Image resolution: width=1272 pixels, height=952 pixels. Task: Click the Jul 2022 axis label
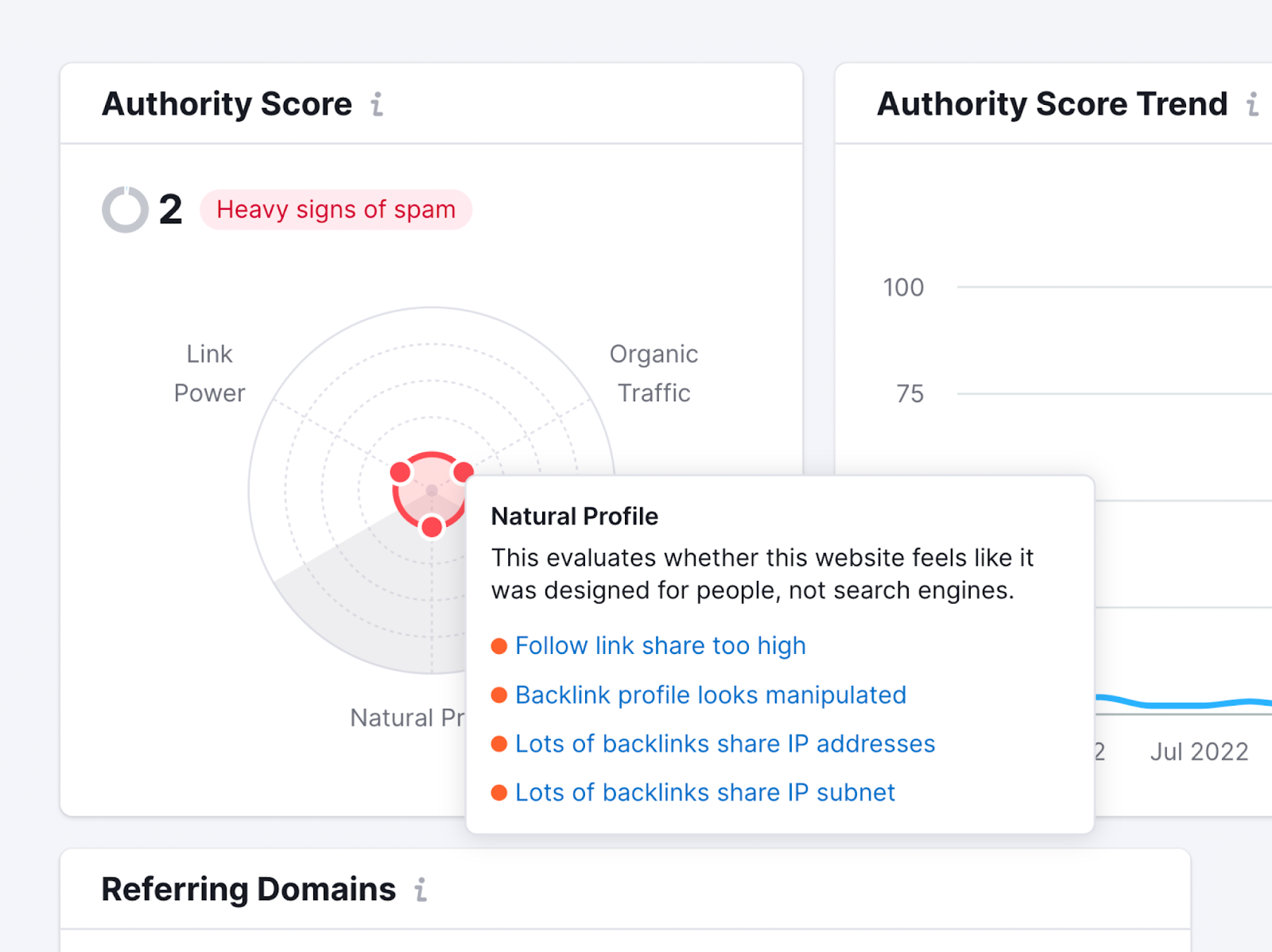1198,752
